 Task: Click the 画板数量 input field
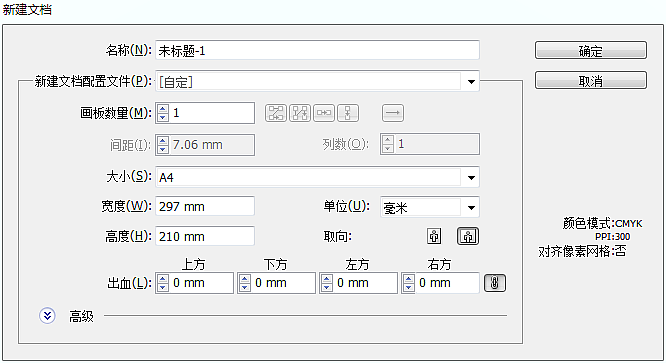pyautogui.click(x=212, y=113)
